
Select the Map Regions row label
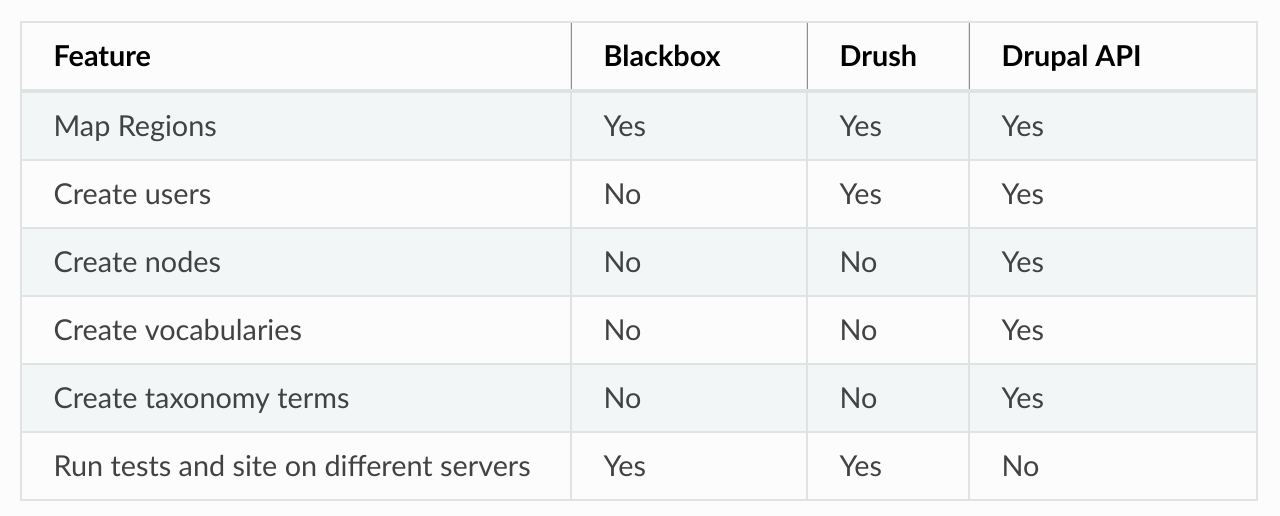pos(135,127)
